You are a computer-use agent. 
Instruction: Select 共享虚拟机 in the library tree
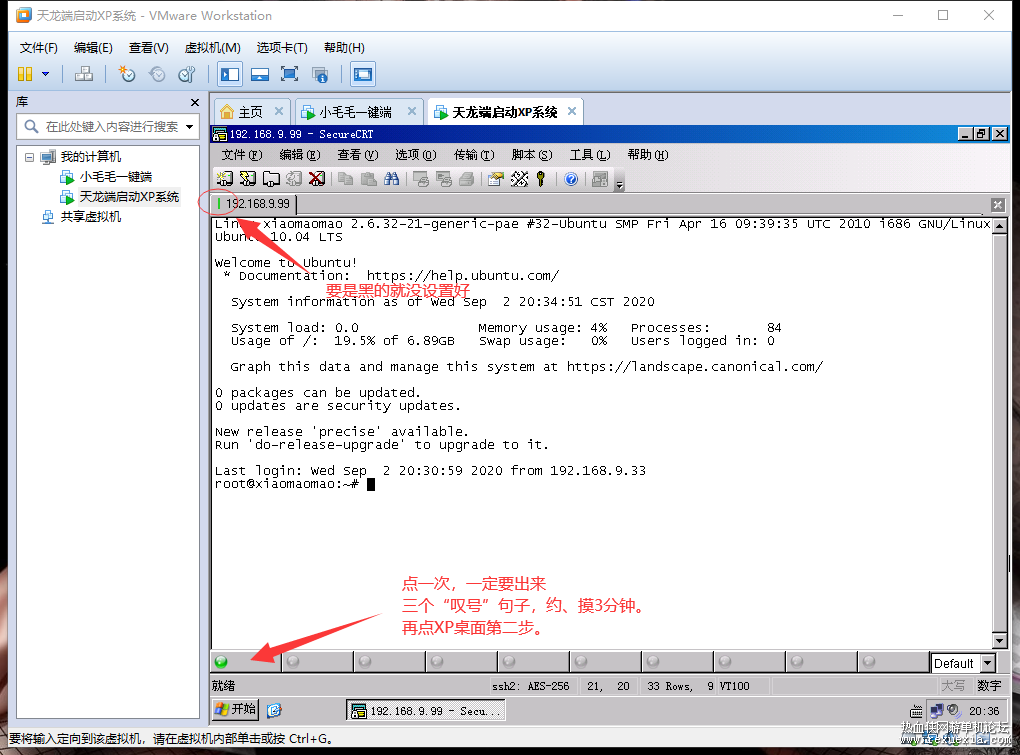pos(90,217)
